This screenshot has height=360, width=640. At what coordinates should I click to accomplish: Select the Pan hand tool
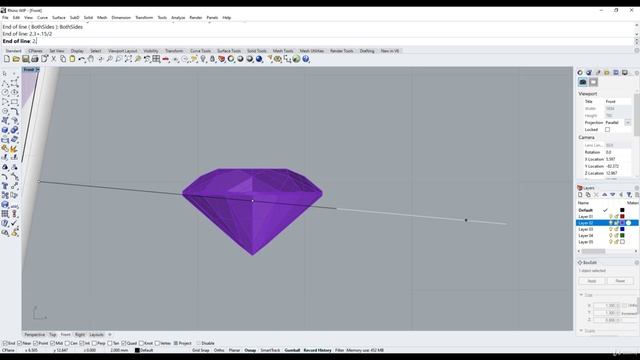coord(91,59)
